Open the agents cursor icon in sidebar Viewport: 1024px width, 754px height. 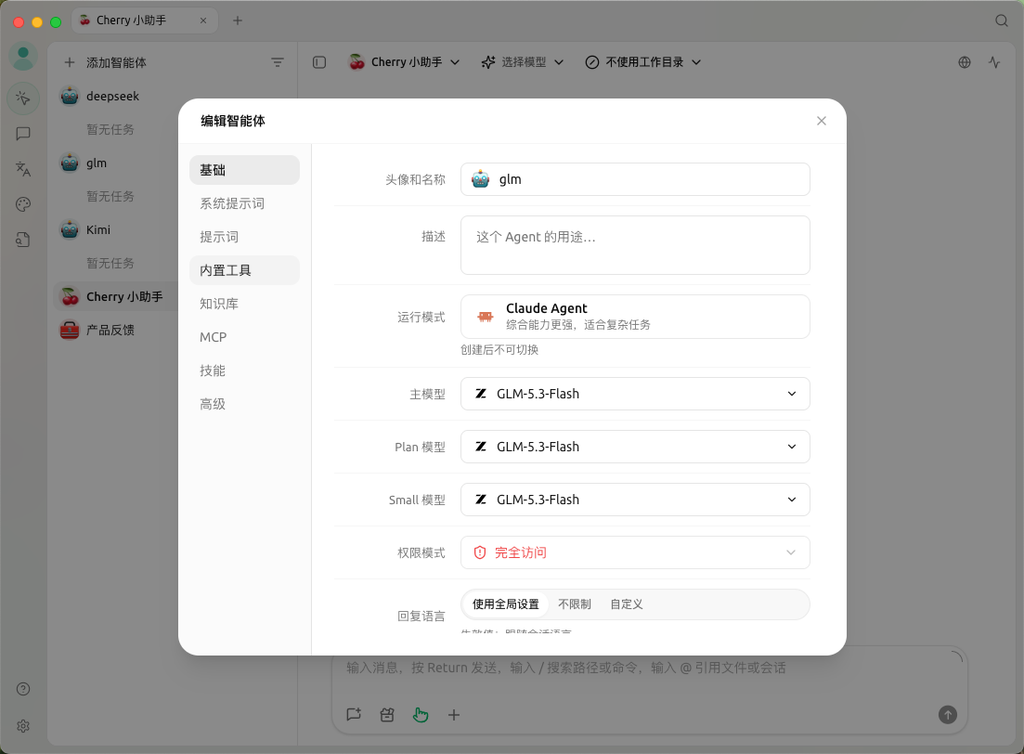(x=24, y=99)
